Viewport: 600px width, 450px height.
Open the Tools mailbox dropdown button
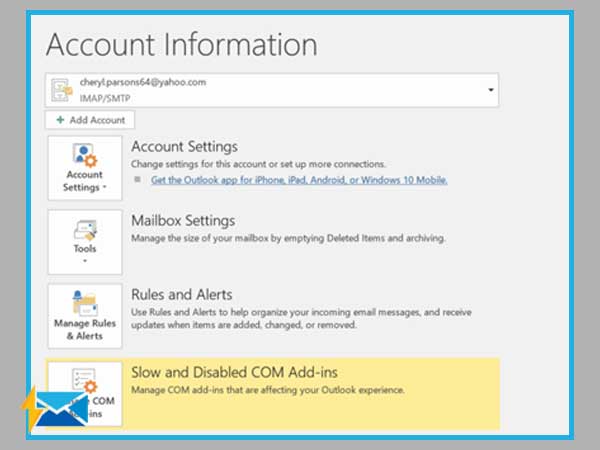(85, 242)
